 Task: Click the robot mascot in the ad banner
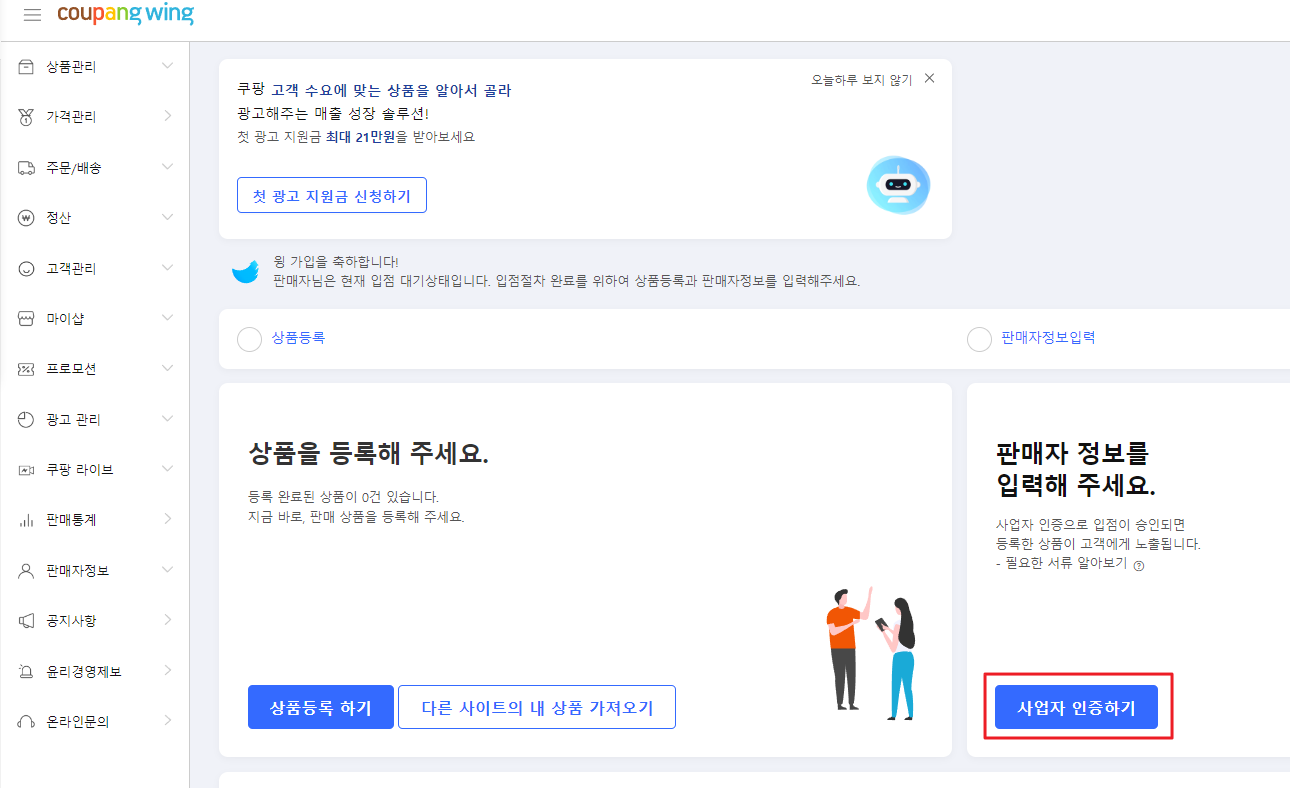pyautogui.click(x=898, y=184)
